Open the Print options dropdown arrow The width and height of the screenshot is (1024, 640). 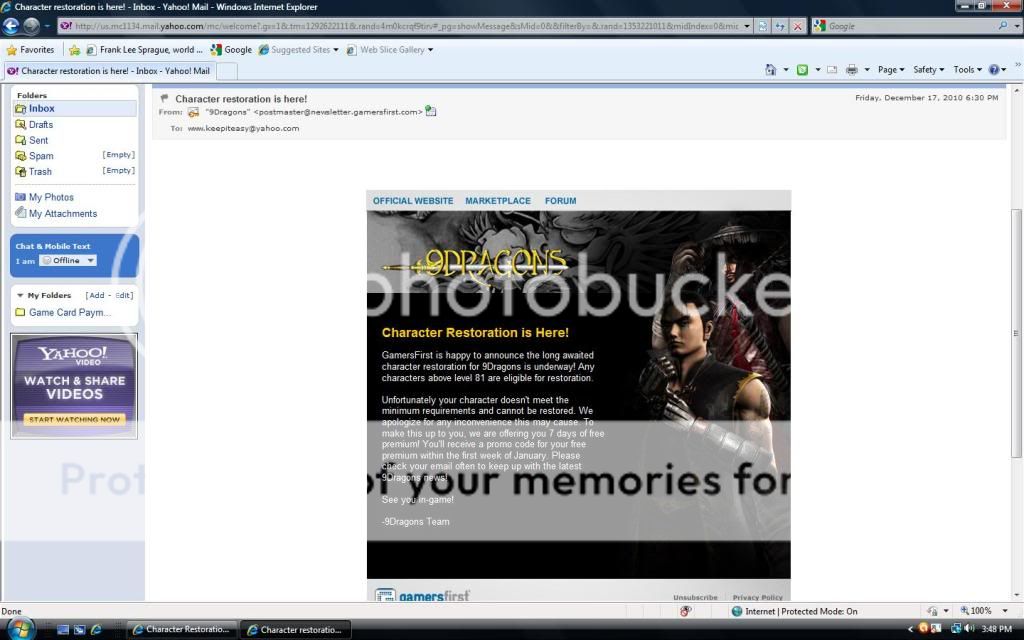click(x=867, y=69)
